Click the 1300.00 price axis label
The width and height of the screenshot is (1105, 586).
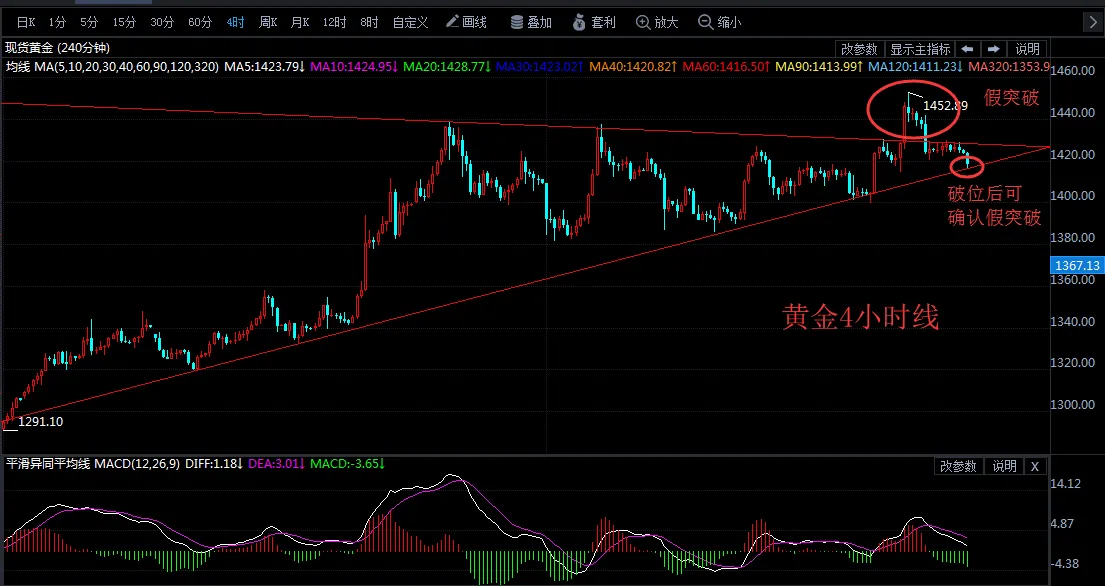coord(1075,405)
